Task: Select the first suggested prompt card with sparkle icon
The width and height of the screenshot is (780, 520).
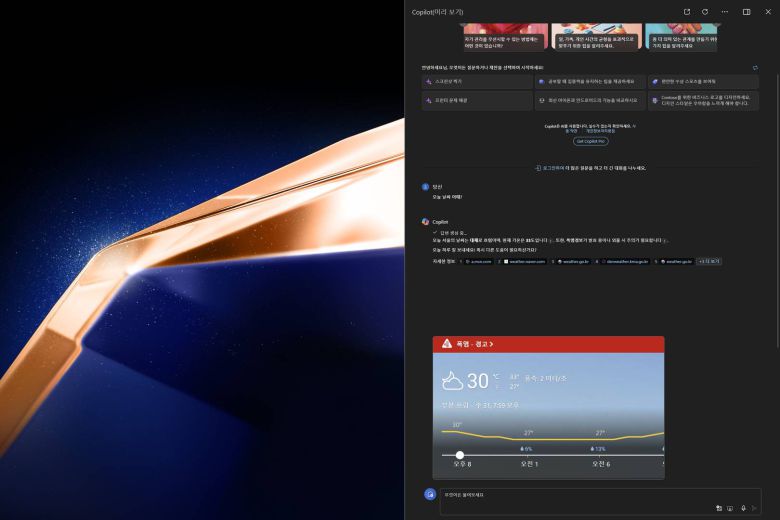Action: click(477, 81)
